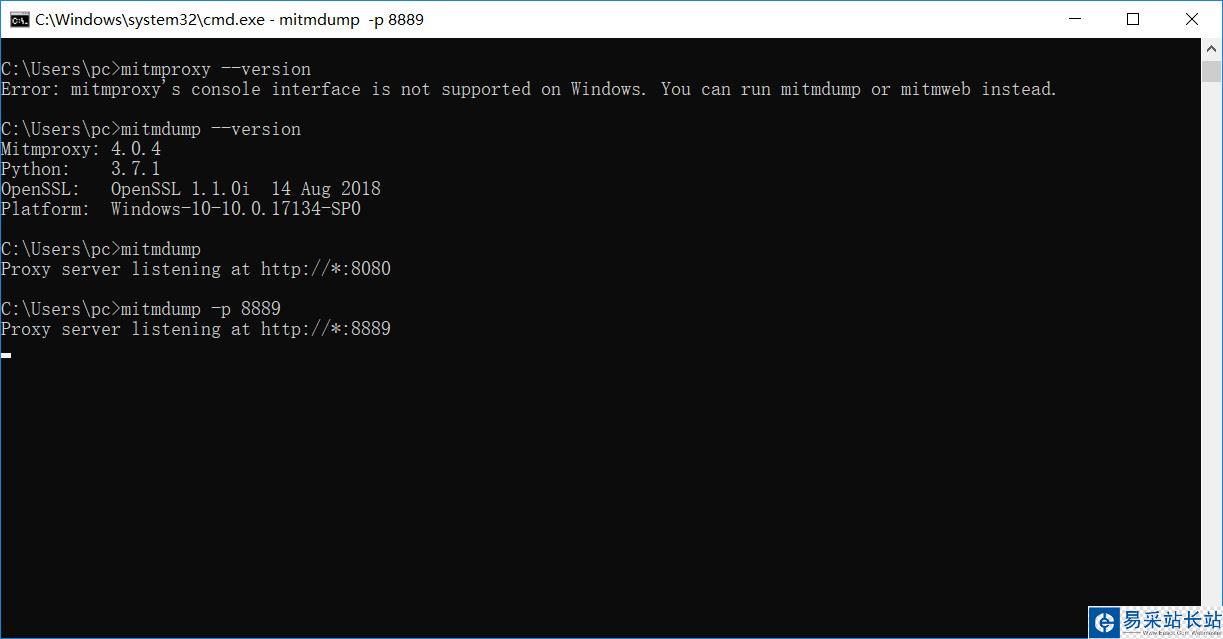The width and height of the screenshot is (1223, 639).
Task: Click the window title bar text
Action: [229, 19]
